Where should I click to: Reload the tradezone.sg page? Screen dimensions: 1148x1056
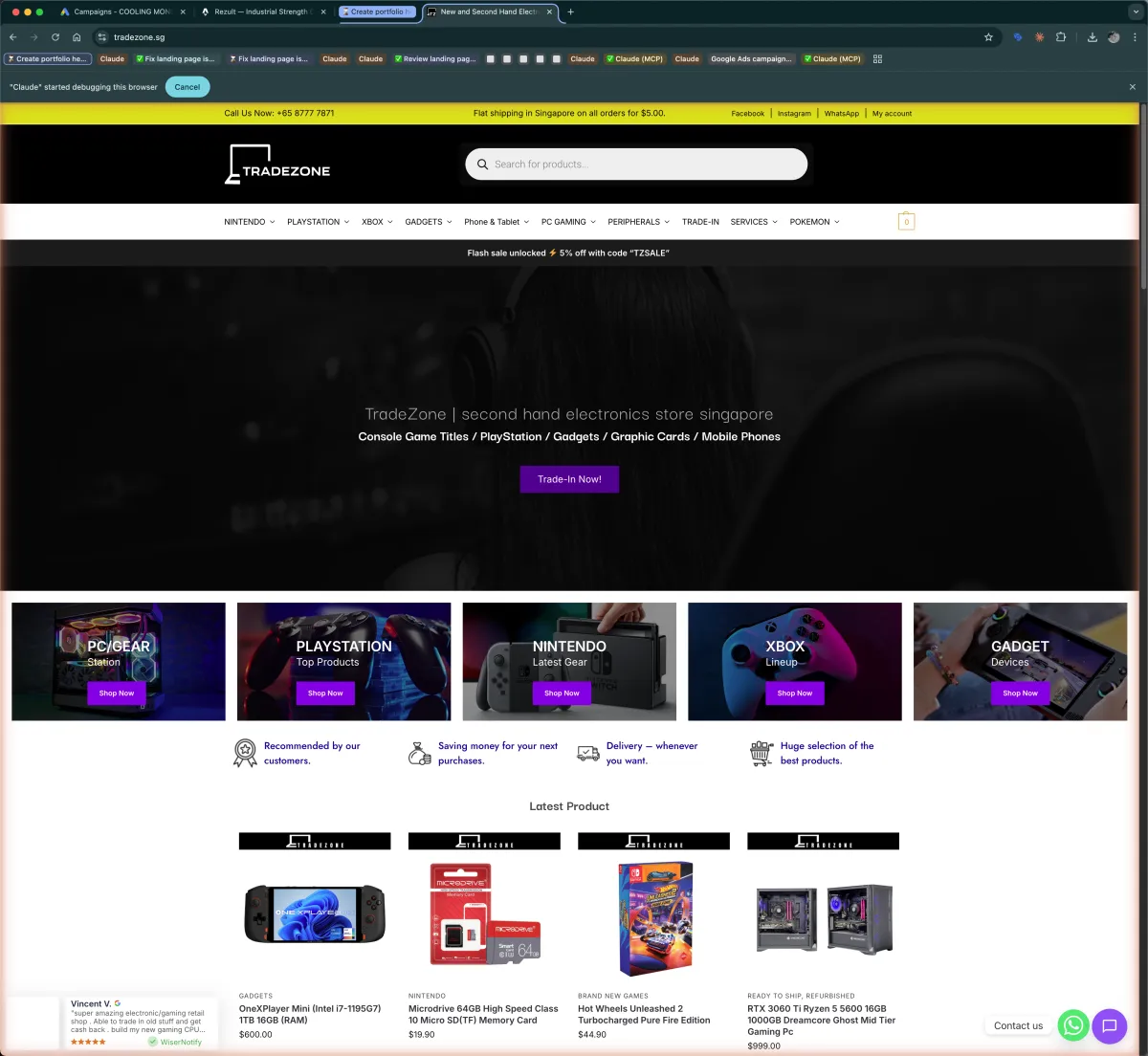tap(55, 37)
